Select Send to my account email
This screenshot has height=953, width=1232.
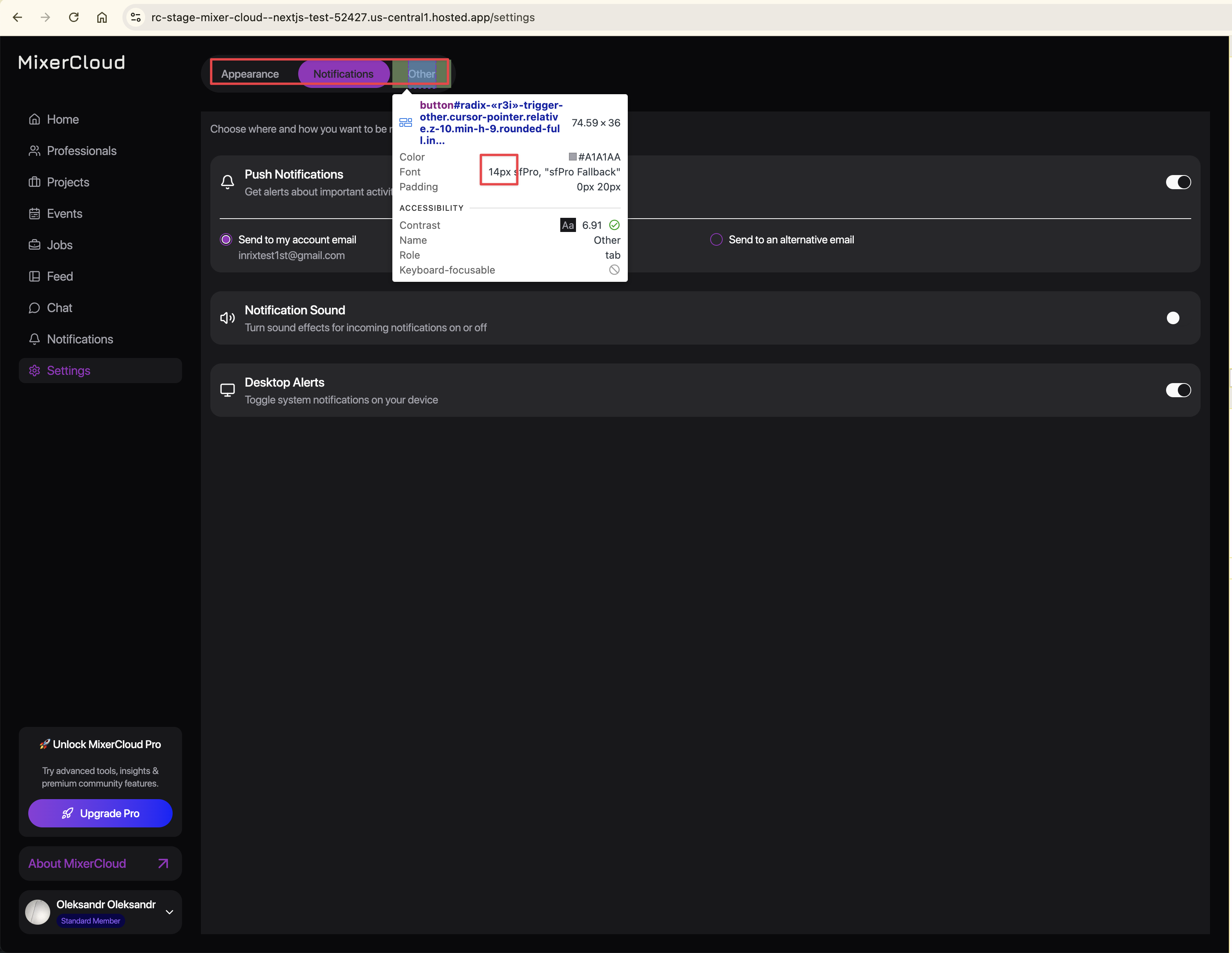(x=226, y=240)
